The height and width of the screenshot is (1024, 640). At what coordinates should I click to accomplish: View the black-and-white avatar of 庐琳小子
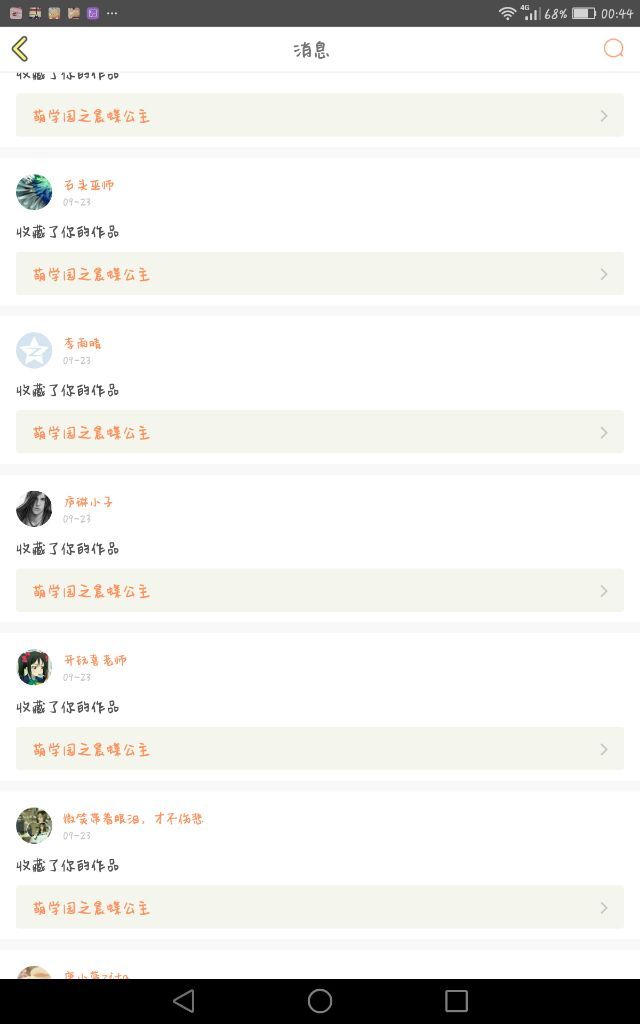point(34,509)
